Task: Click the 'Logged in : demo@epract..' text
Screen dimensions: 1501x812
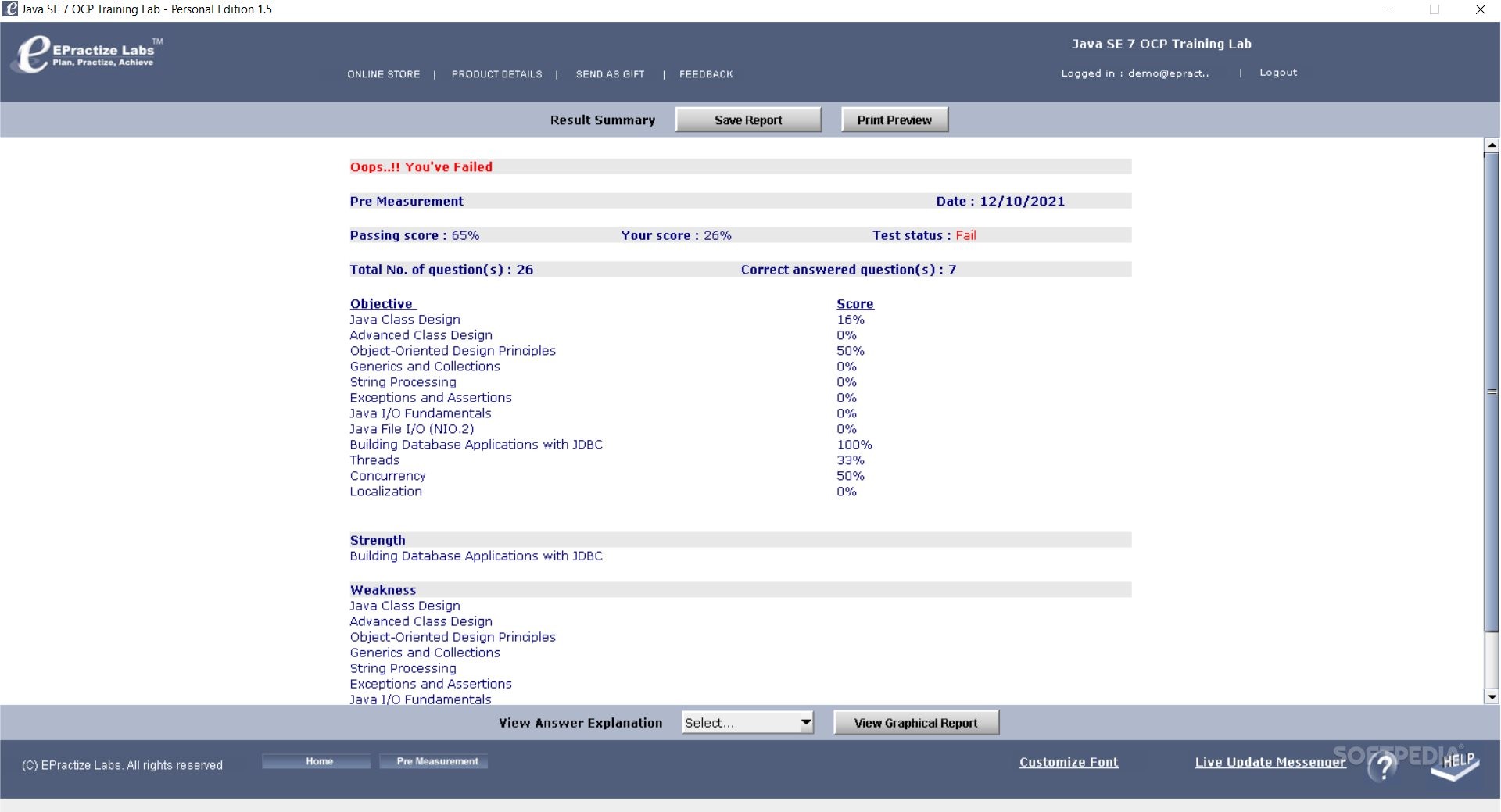Action: coord(1135,73)
